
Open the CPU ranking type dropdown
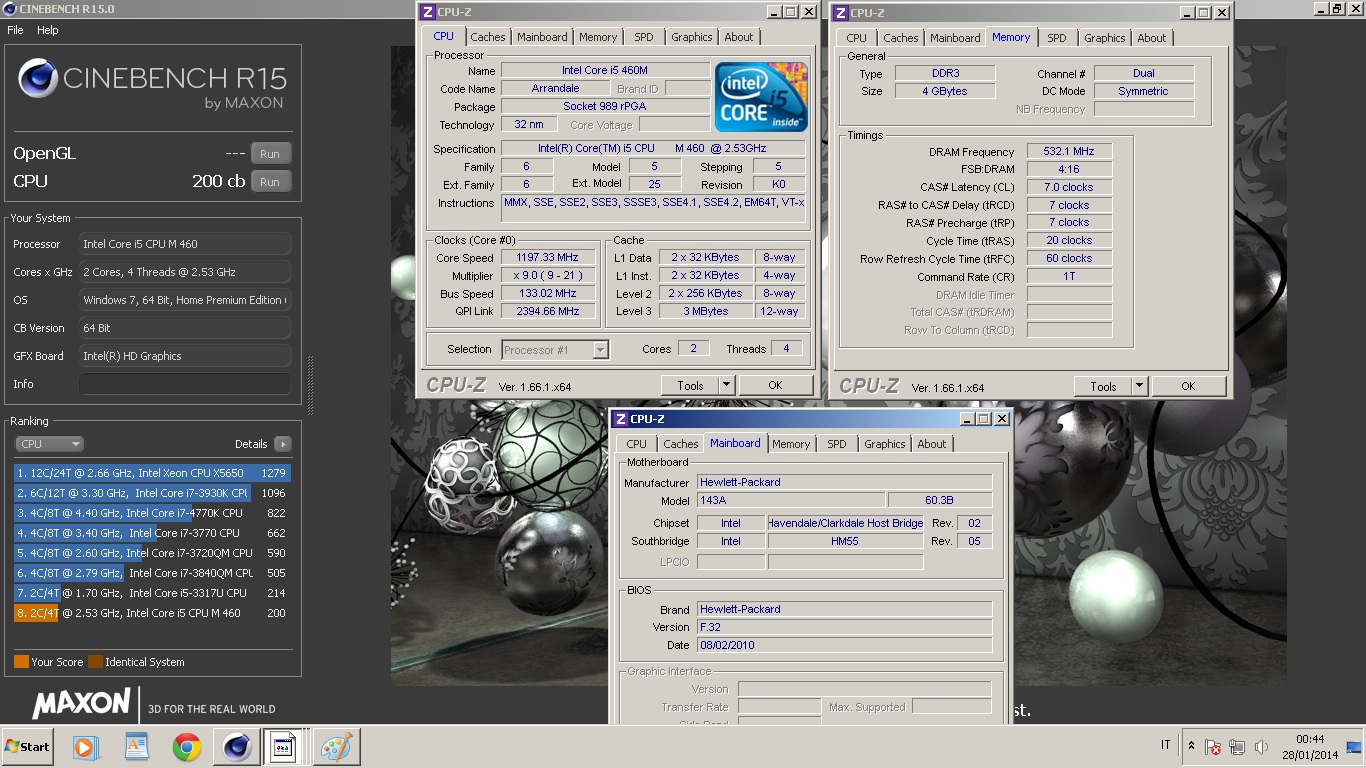coord(49,444)
